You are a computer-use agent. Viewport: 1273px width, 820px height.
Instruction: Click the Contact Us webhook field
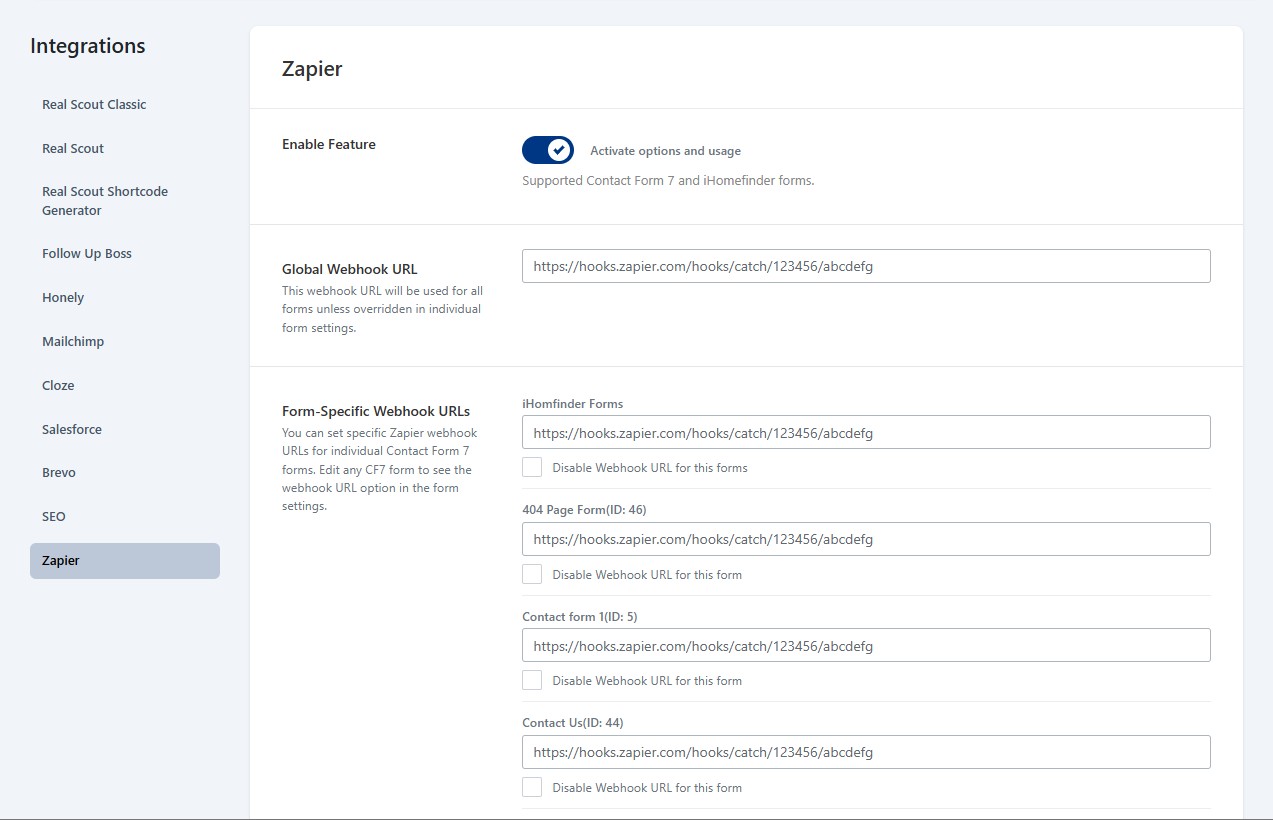866,752
